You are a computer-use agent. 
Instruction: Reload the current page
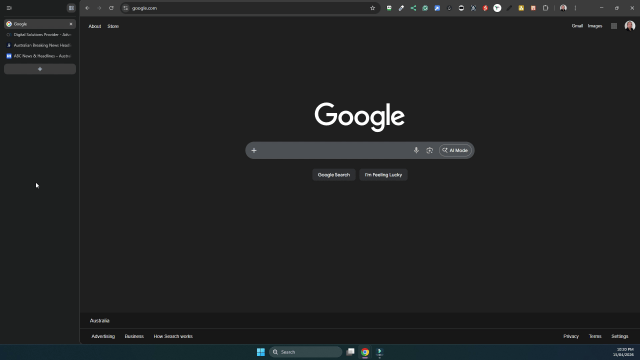coord(111,8)
